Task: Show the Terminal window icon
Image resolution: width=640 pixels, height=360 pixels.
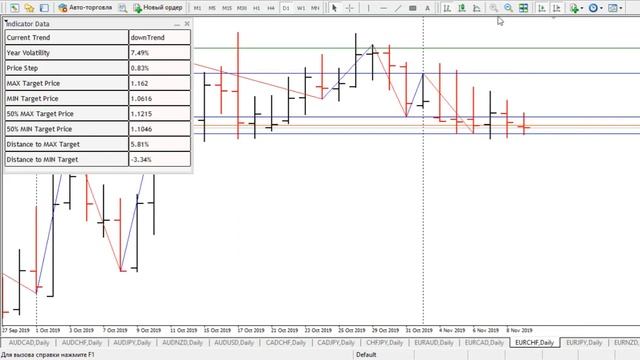Action: [x=44, y=8]
